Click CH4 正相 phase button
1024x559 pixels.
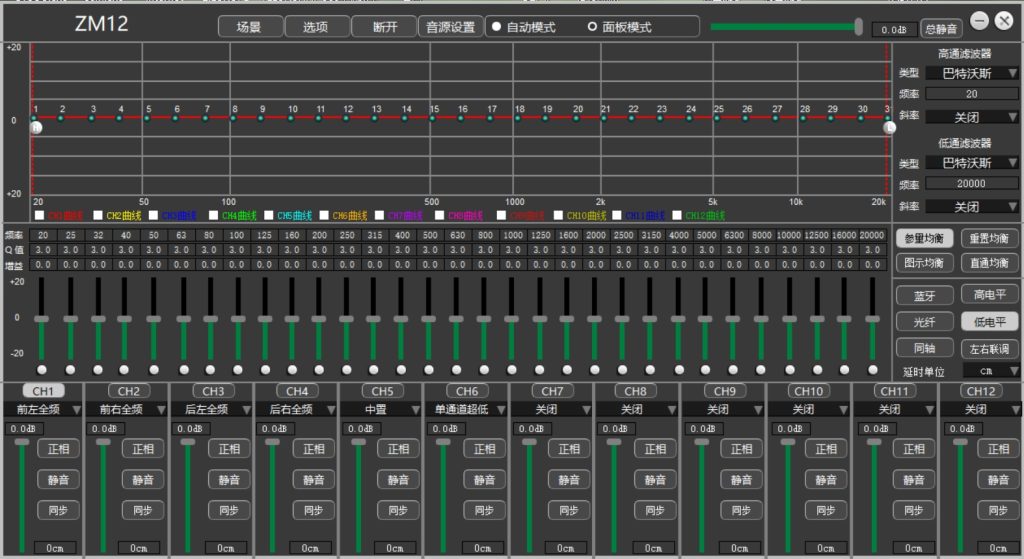click(314, 449)
